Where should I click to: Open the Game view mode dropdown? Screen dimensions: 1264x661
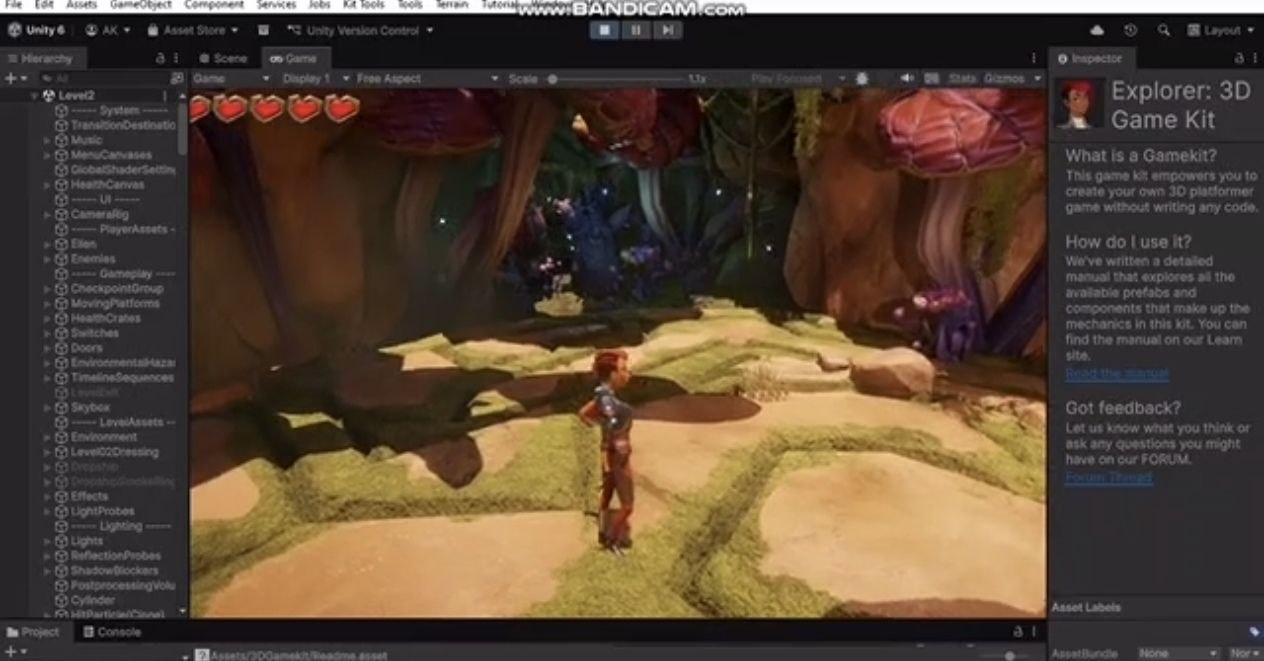point(231,78)
